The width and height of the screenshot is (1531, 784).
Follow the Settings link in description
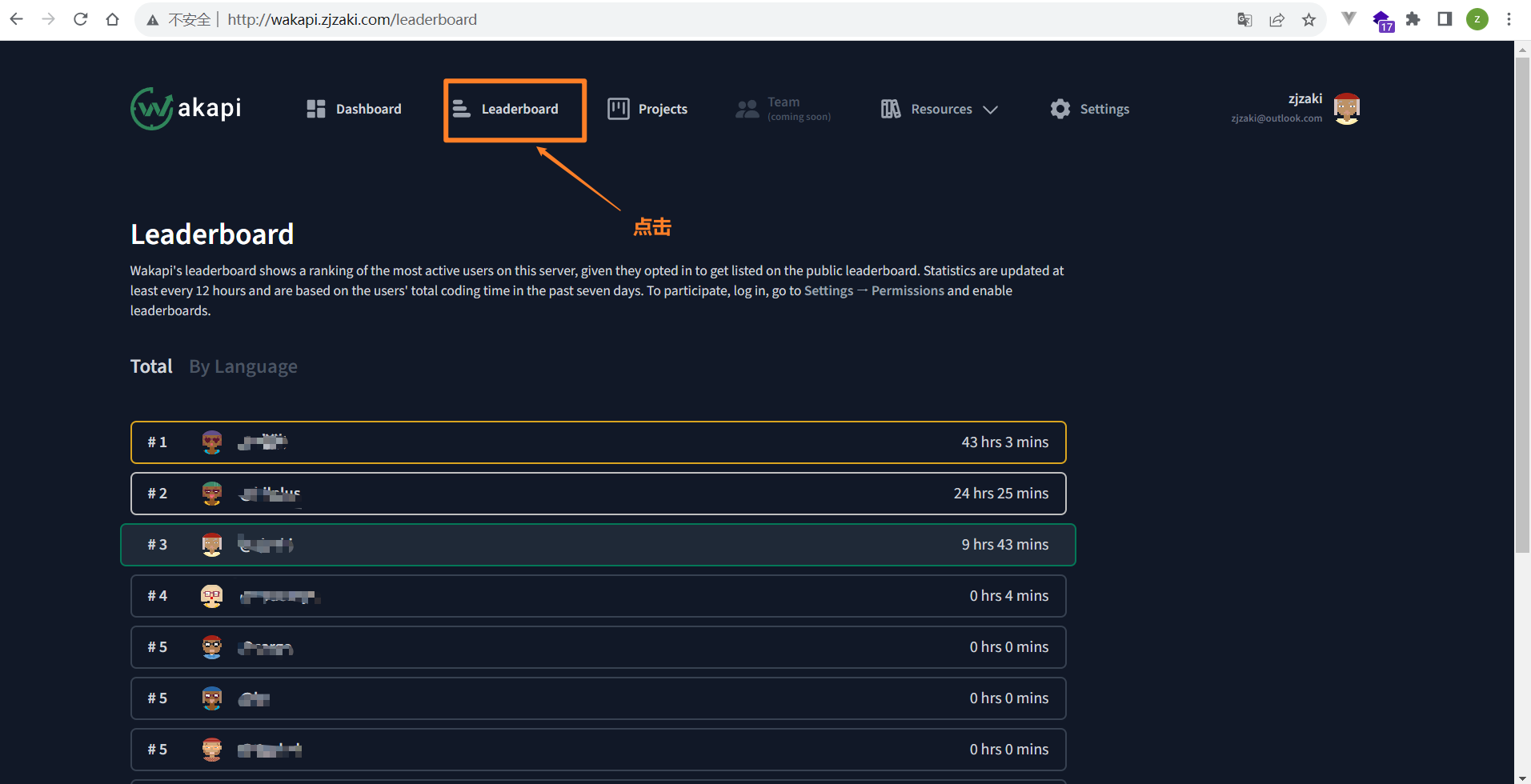click(x=828, y=290)
